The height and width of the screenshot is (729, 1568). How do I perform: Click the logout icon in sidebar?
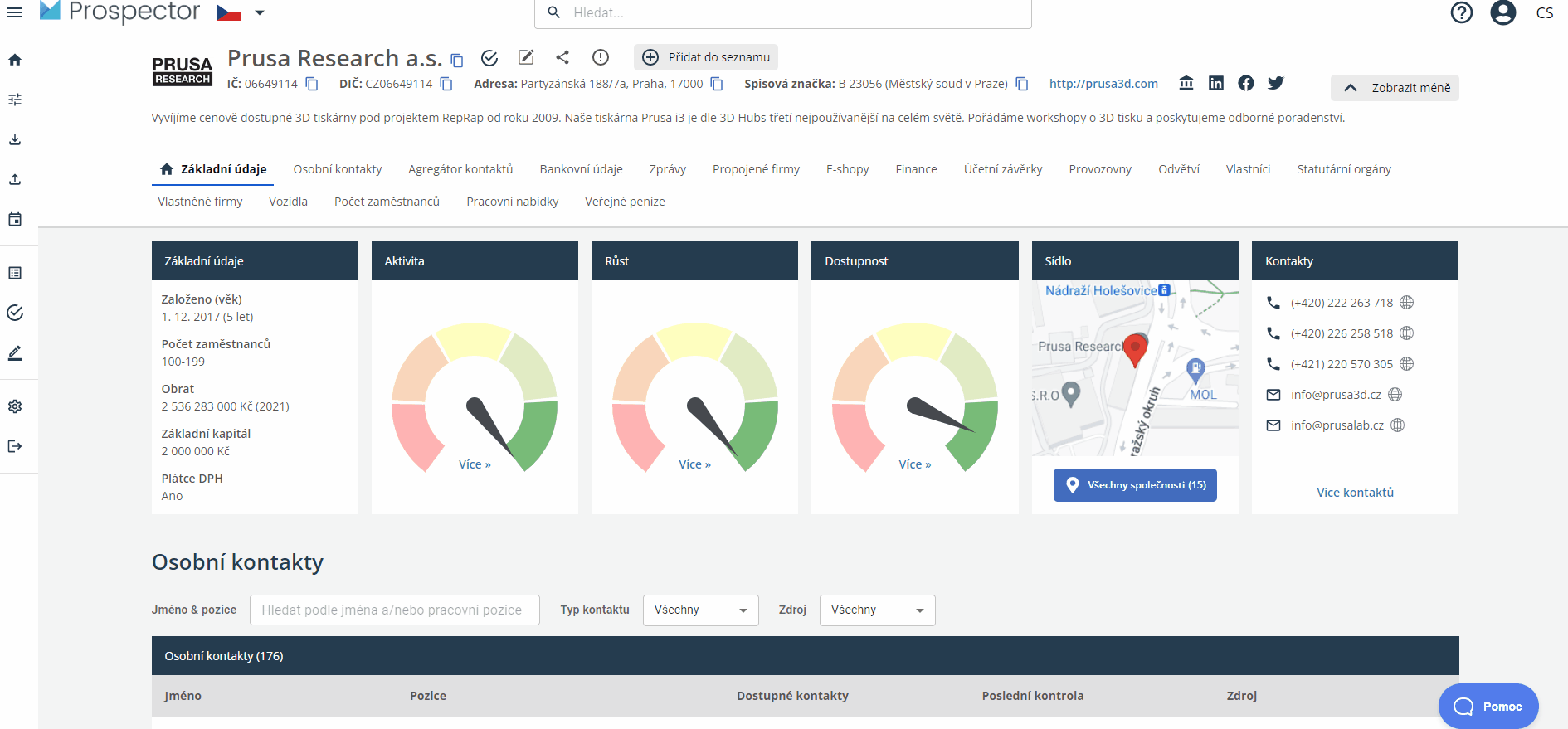[x=15, y=446]
